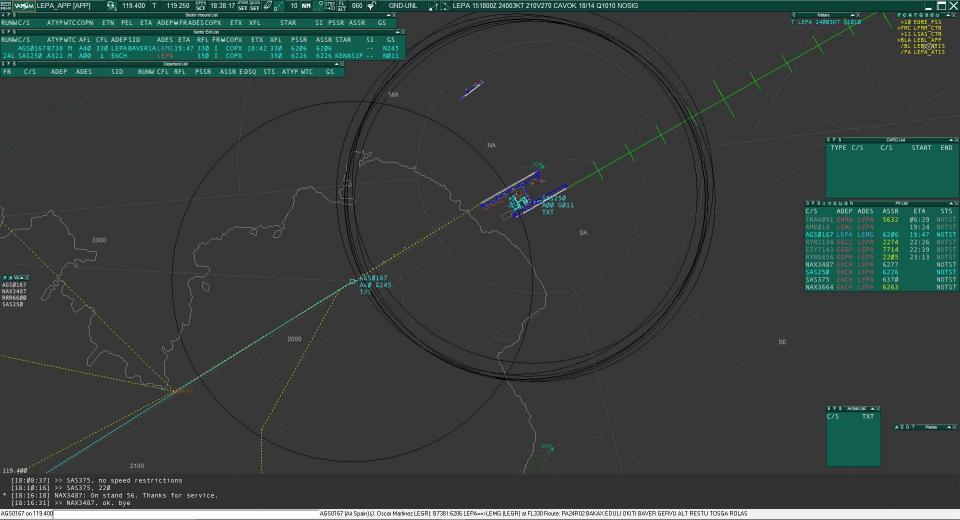Collapse the CARD List panel
Image resolution: width=960 pixels, height=520 pixels.
point(950,140)
